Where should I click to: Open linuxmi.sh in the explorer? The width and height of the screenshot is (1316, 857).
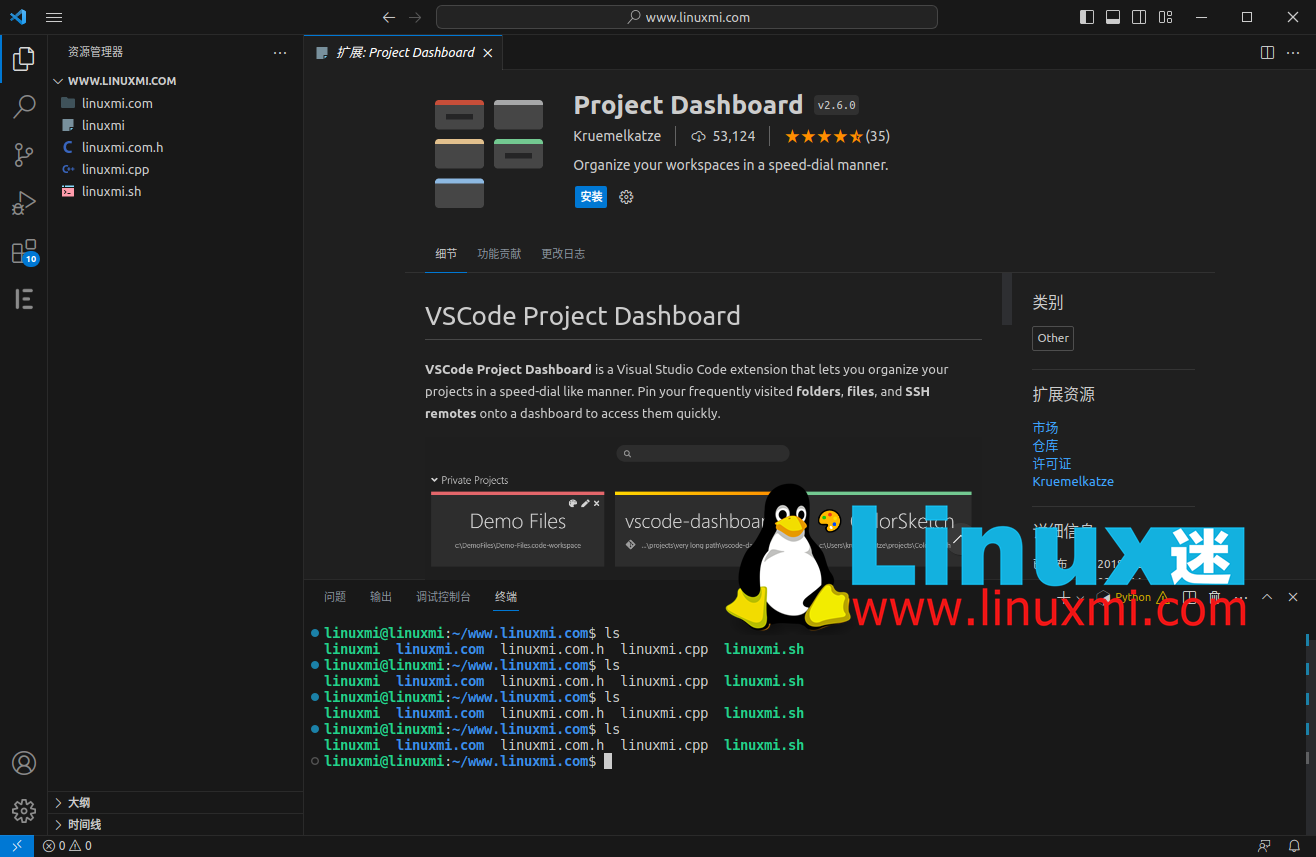(x=175, y=191)
